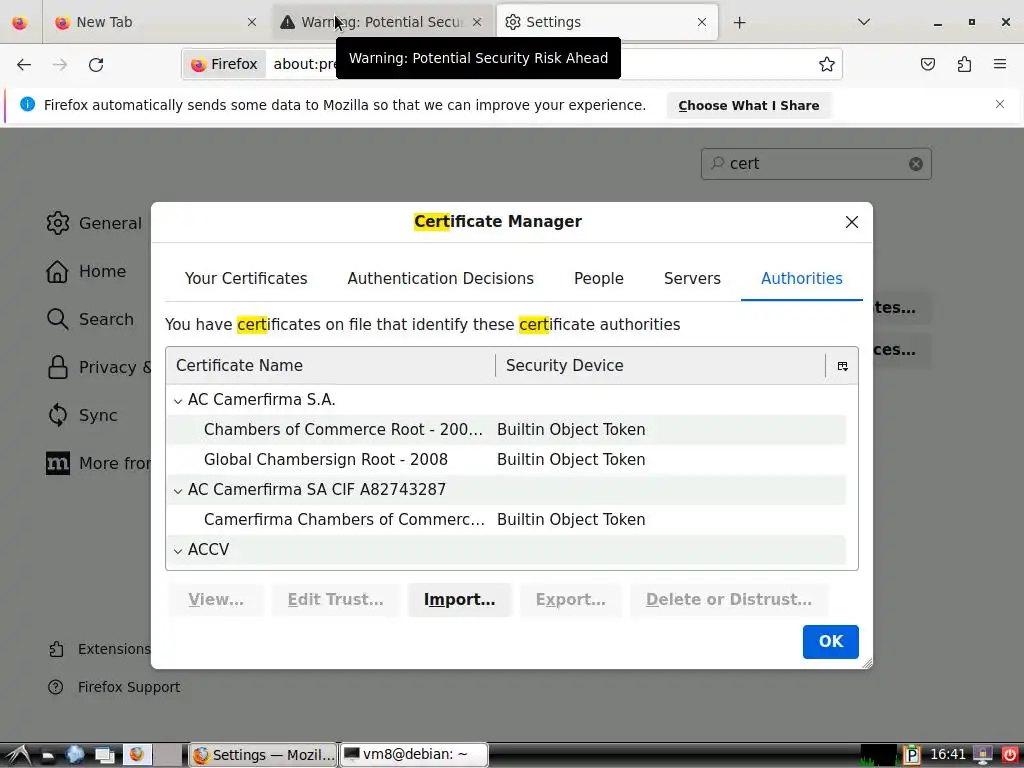The image size is (1024, 768).
Task: Focus the settings search box containing cert
Action: click(x=816, y=164)
